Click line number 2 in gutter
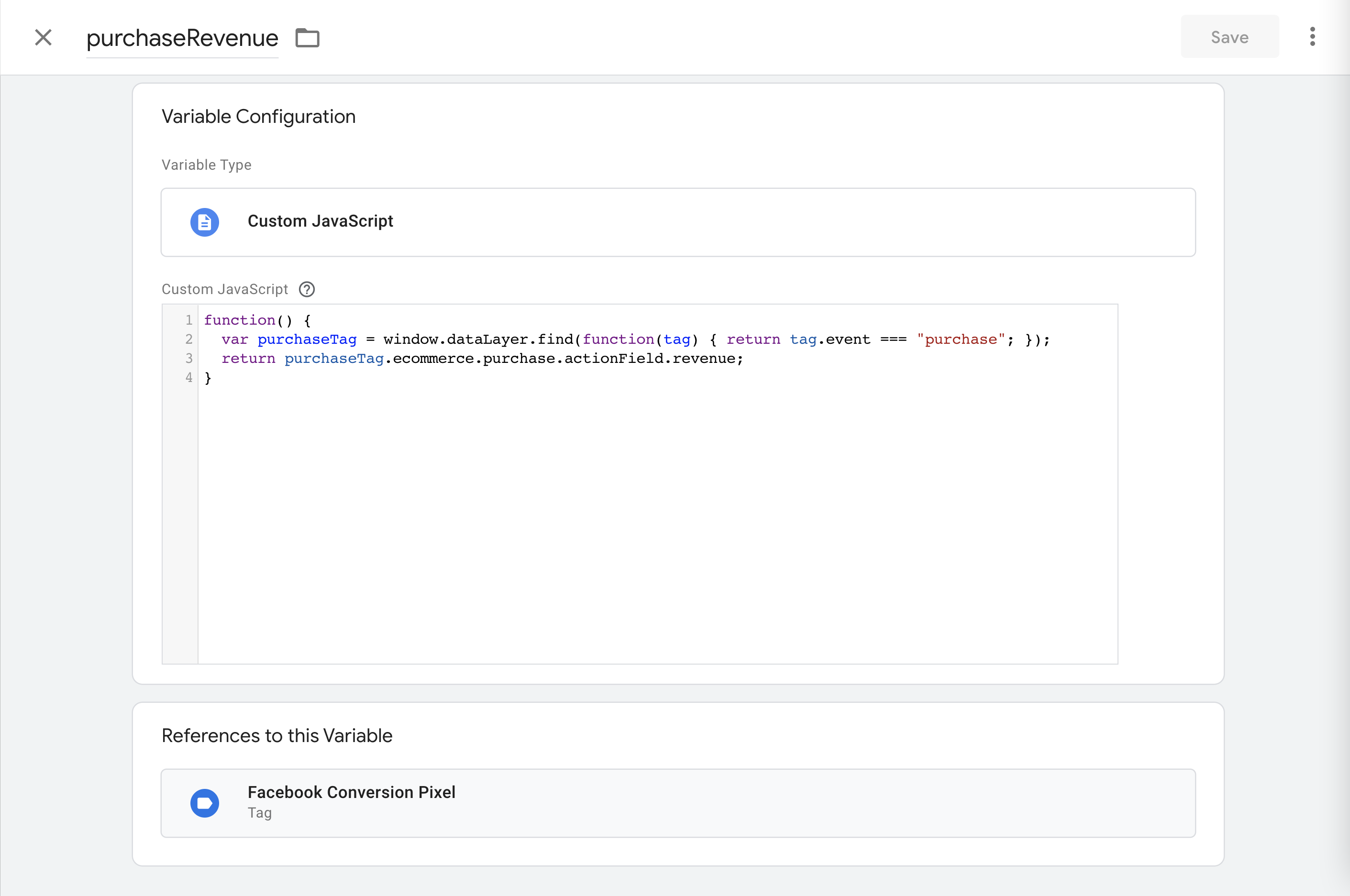 pyautogui.click(x=188, y=339)
